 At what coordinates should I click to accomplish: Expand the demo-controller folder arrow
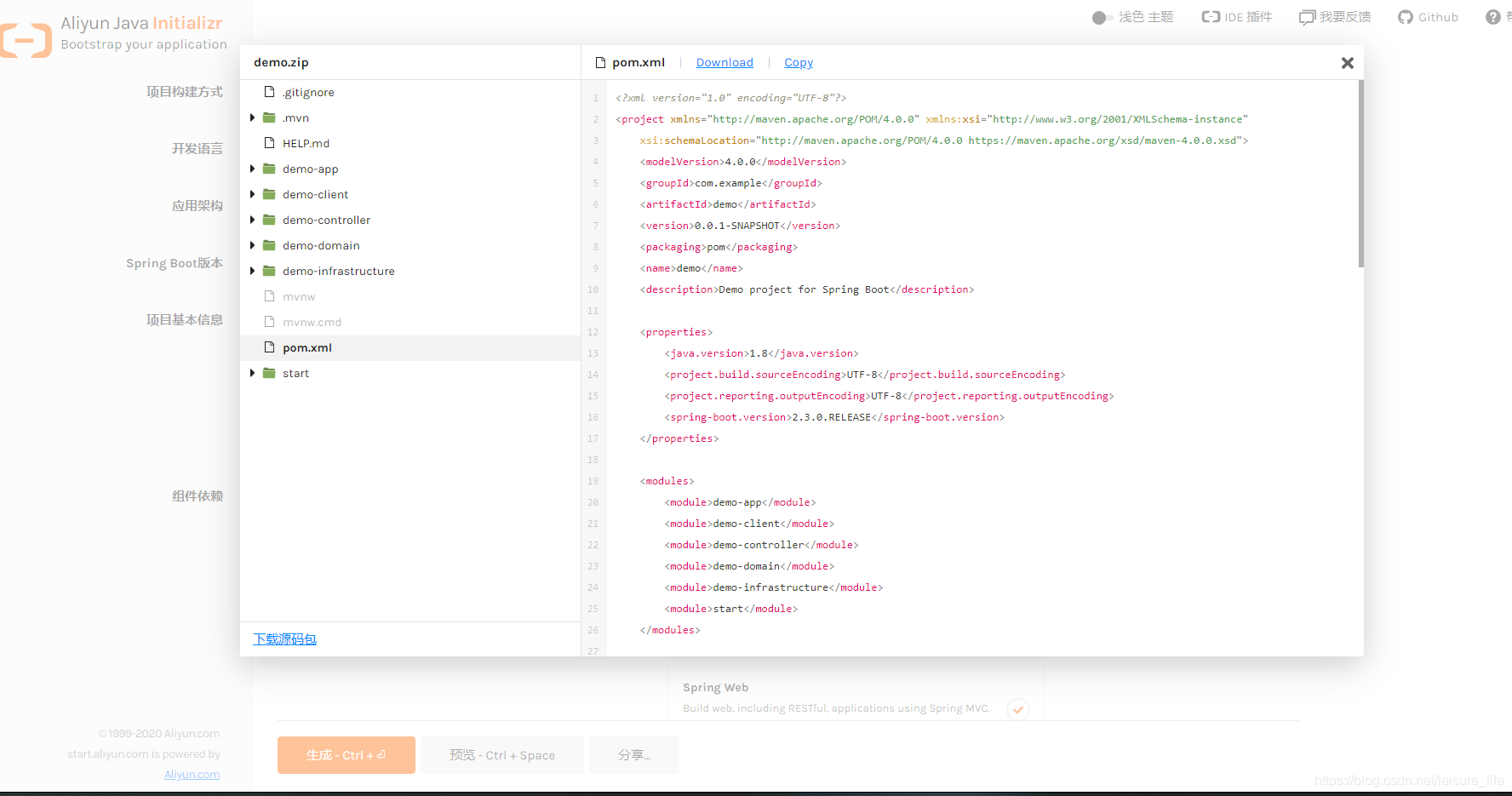coord(252,220)
